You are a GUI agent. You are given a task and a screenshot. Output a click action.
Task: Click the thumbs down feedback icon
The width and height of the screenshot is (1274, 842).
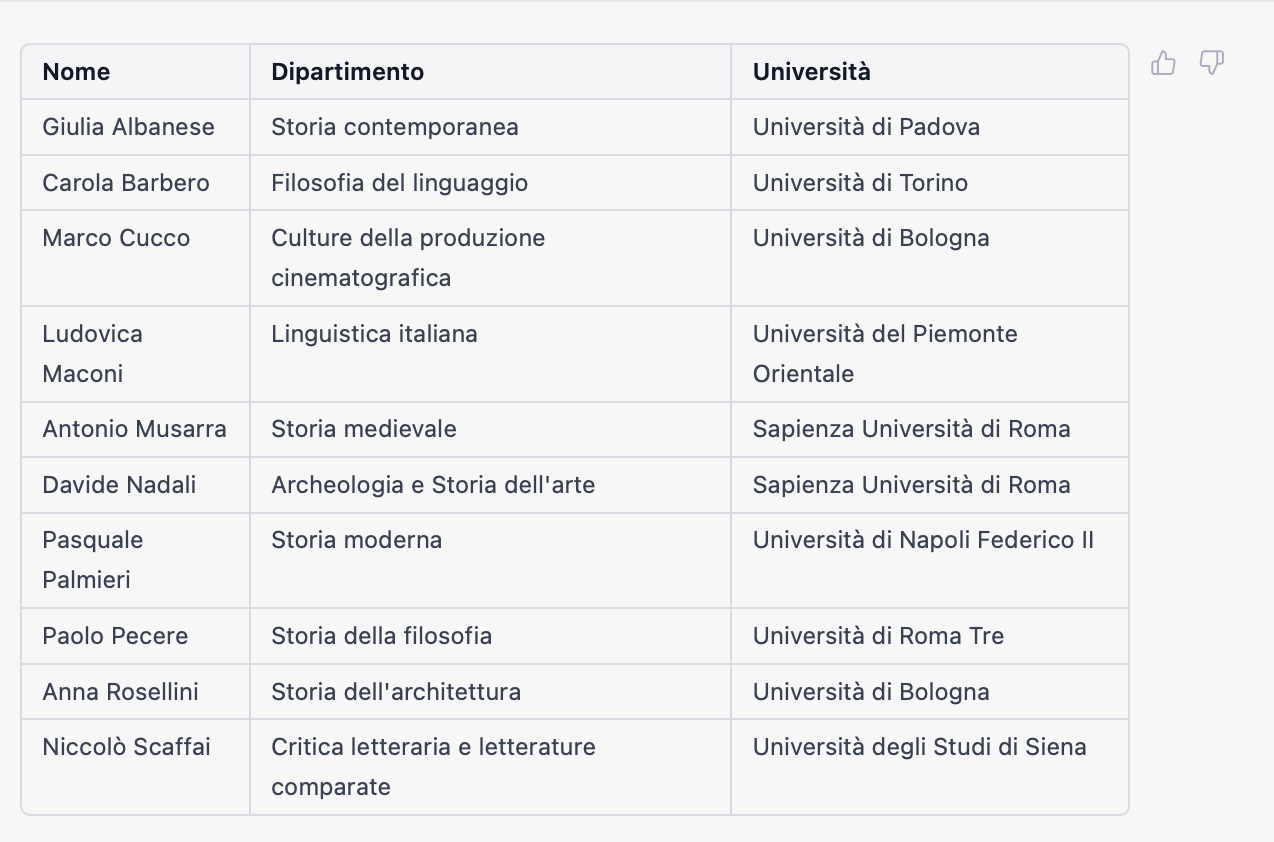[1211, 63]
